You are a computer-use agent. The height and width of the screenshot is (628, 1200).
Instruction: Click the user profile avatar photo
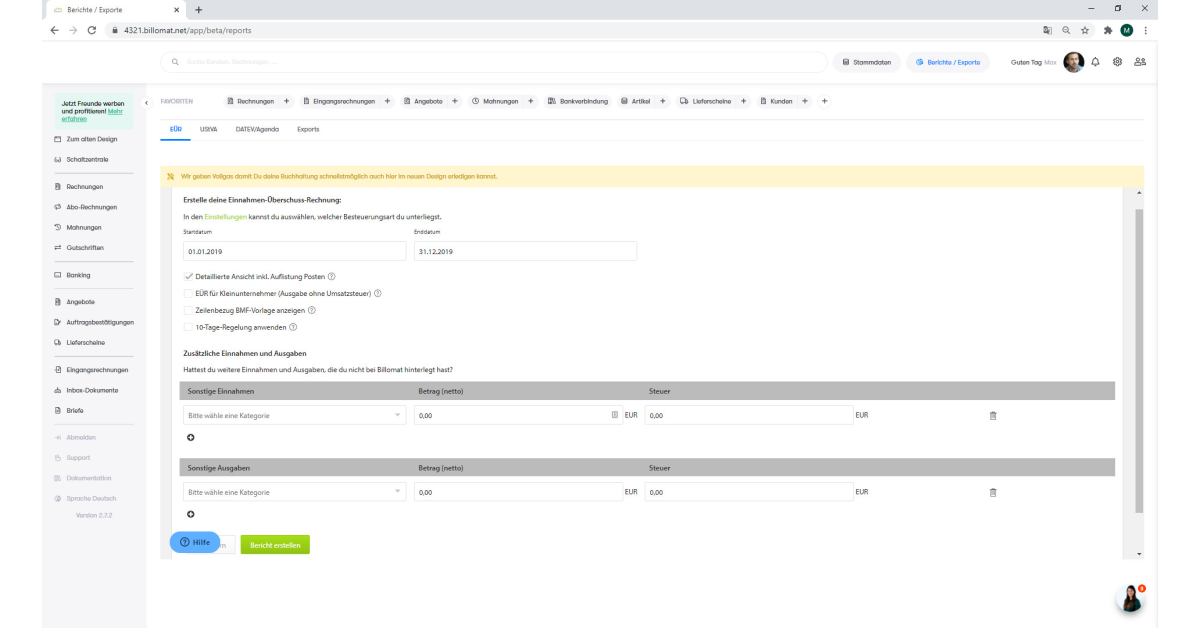tap(1073, 62)
